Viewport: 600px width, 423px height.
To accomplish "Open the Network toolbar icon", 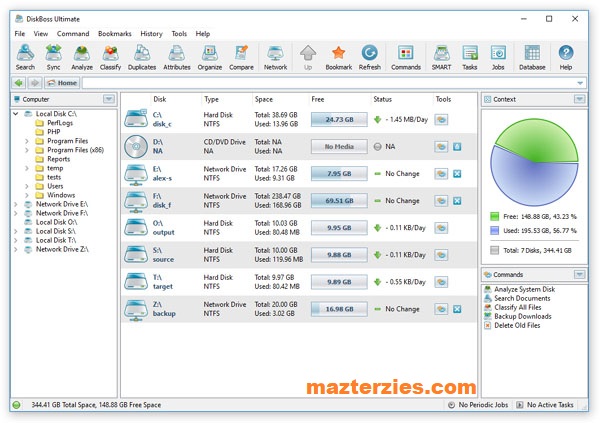I will pos(275,57).
